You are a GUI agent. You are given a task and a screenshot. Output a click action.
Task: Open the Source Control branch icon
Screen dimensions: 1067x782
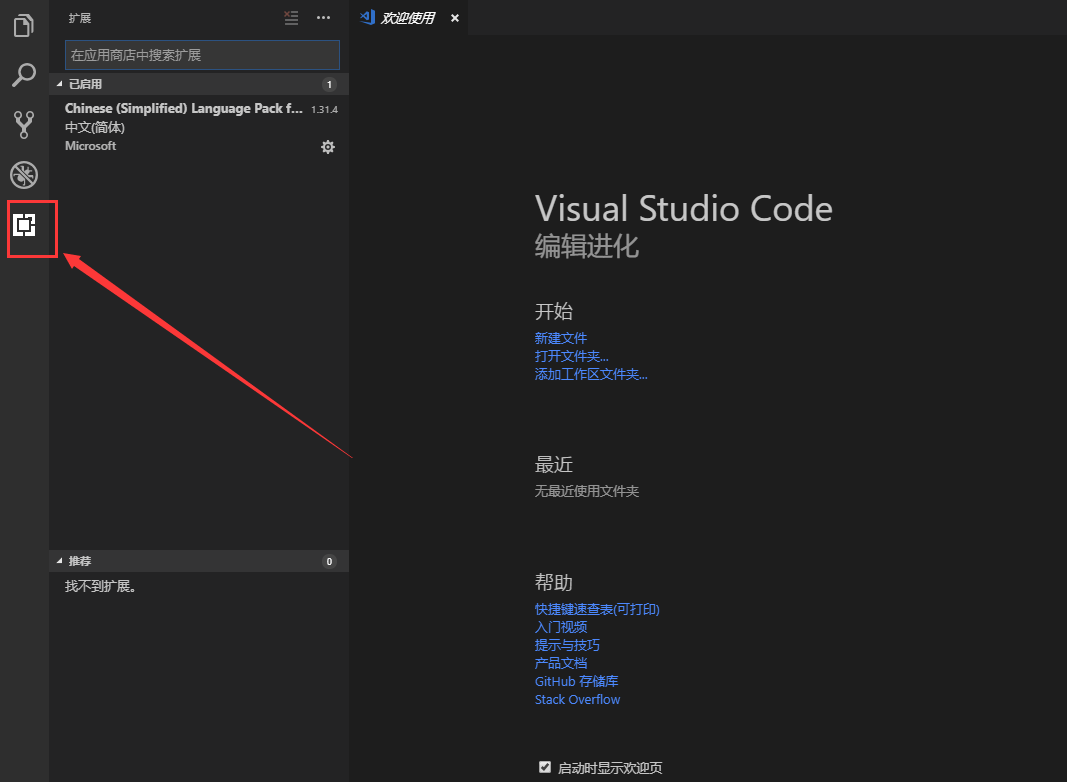(x=24, y=125)
